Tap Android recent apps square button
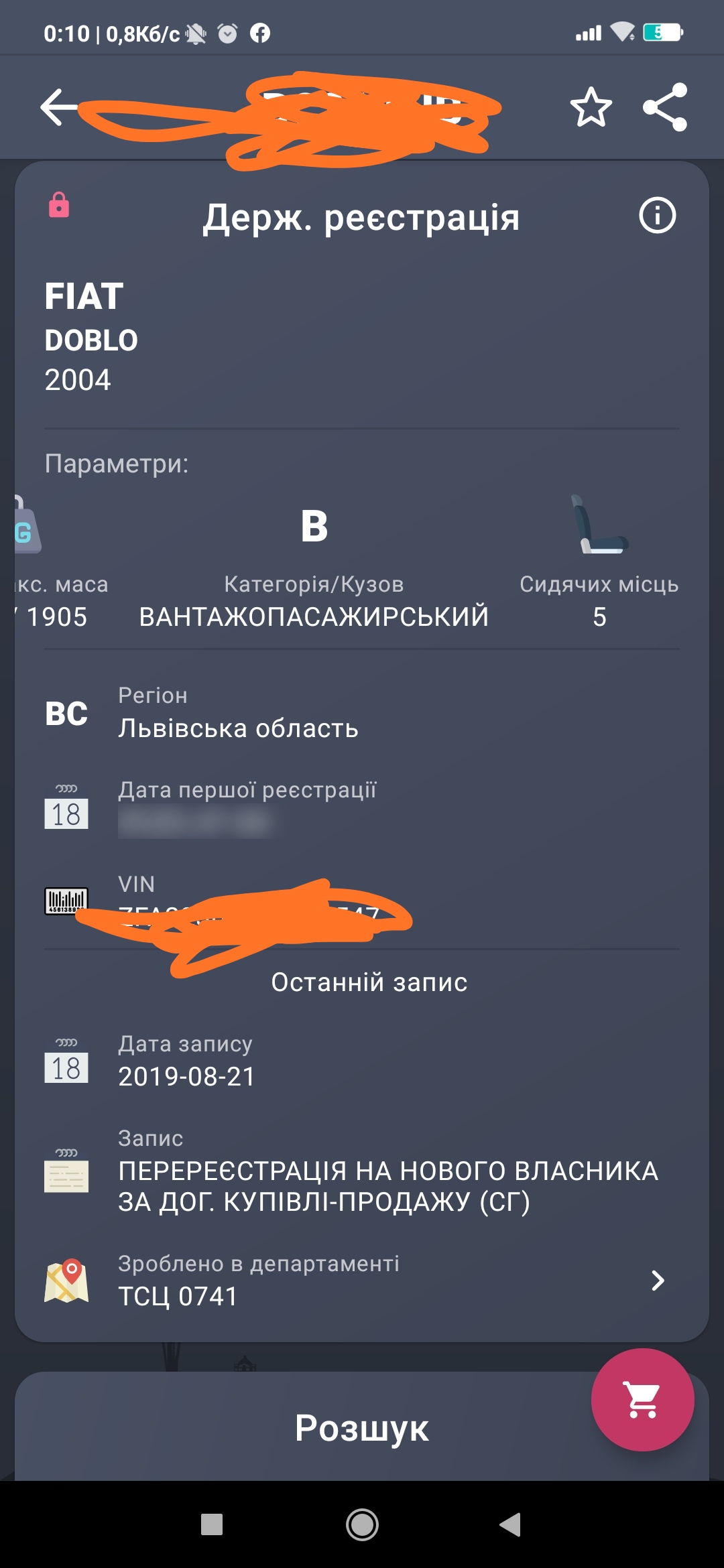Viewport: 724px width, 1568px height. tap(212, 1524)
